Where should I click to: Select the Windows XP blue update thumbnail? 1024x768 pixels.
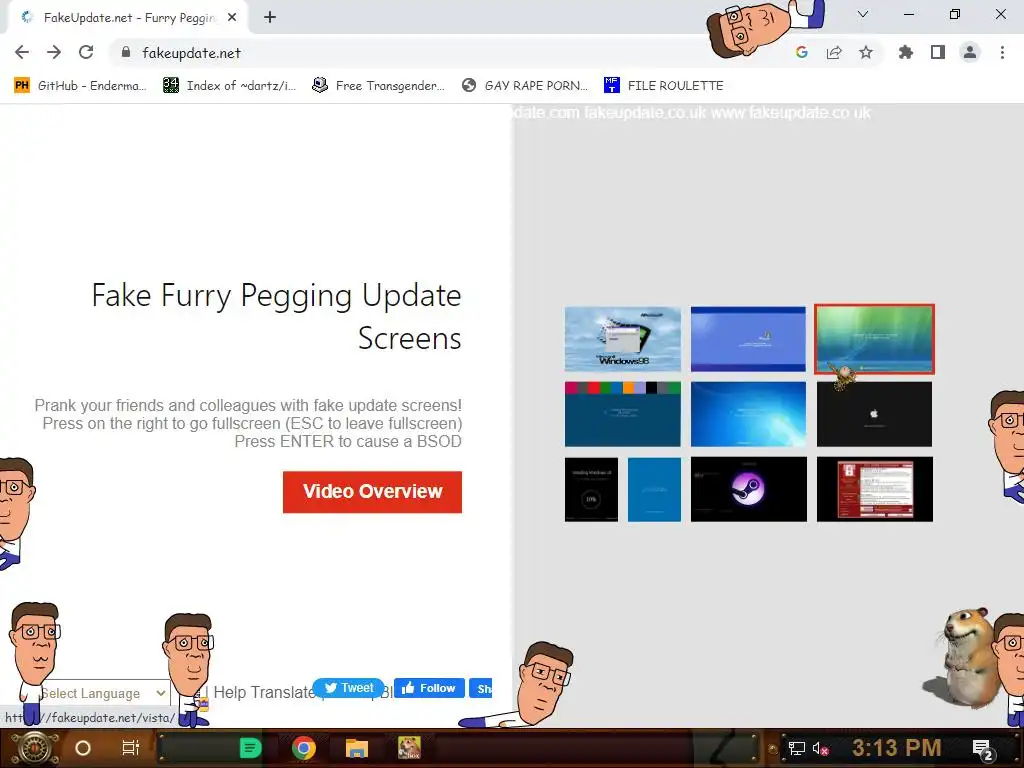(748, 339)
